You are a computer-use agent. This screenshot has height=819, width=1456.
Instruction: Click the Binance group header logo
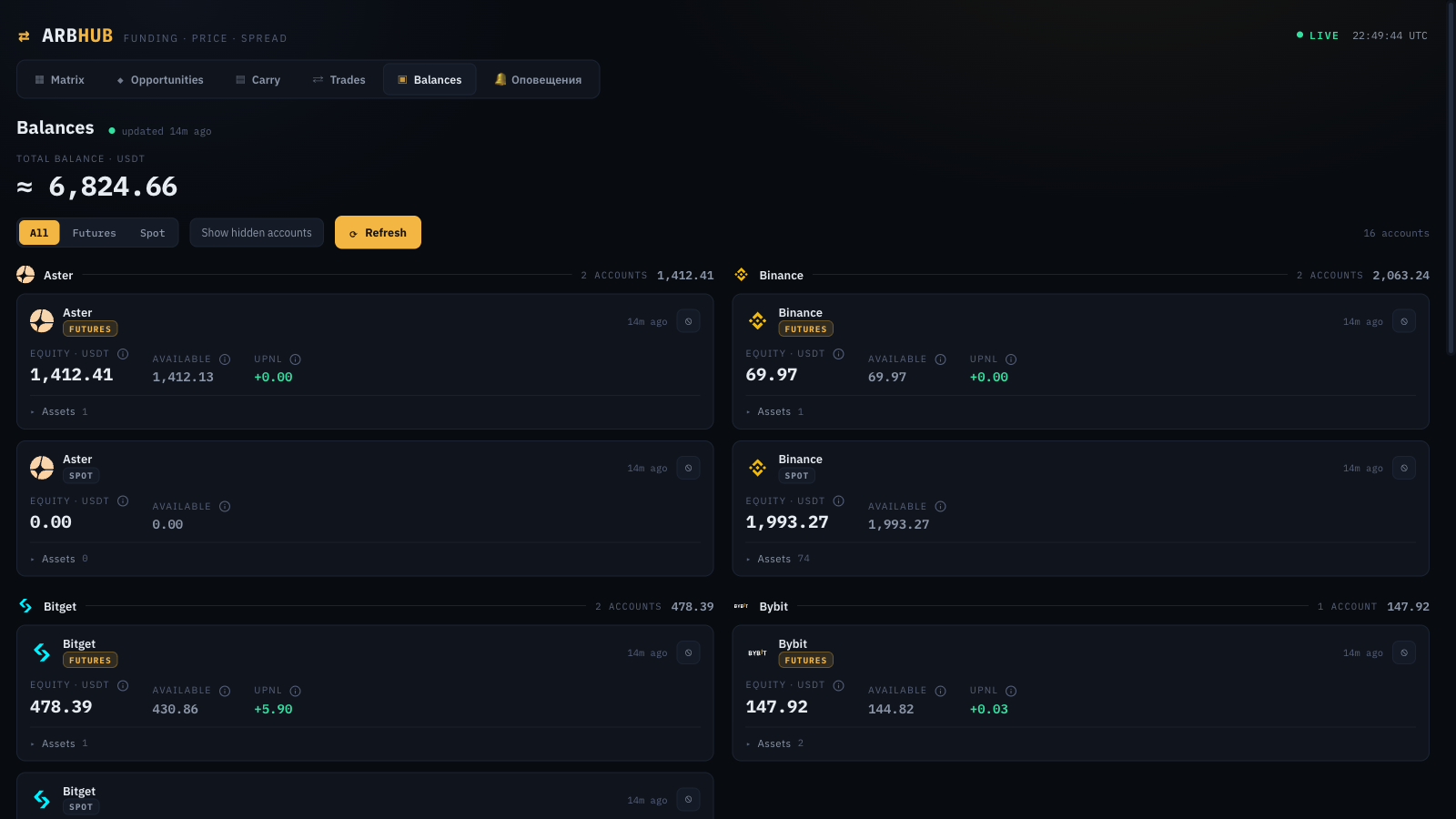742,275
